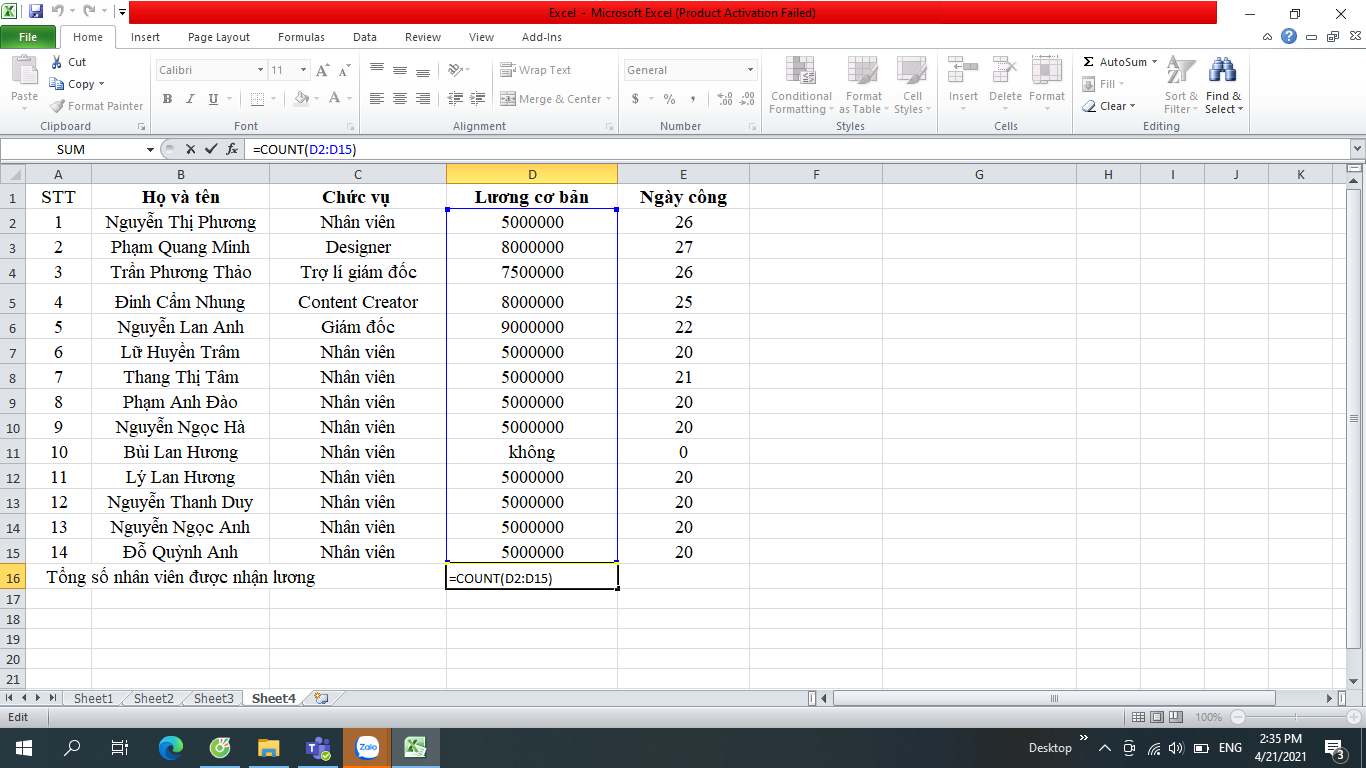This screenshot has width=1366, height=768.
Task: Open the General number format dropdown
Action: (751, 70)
